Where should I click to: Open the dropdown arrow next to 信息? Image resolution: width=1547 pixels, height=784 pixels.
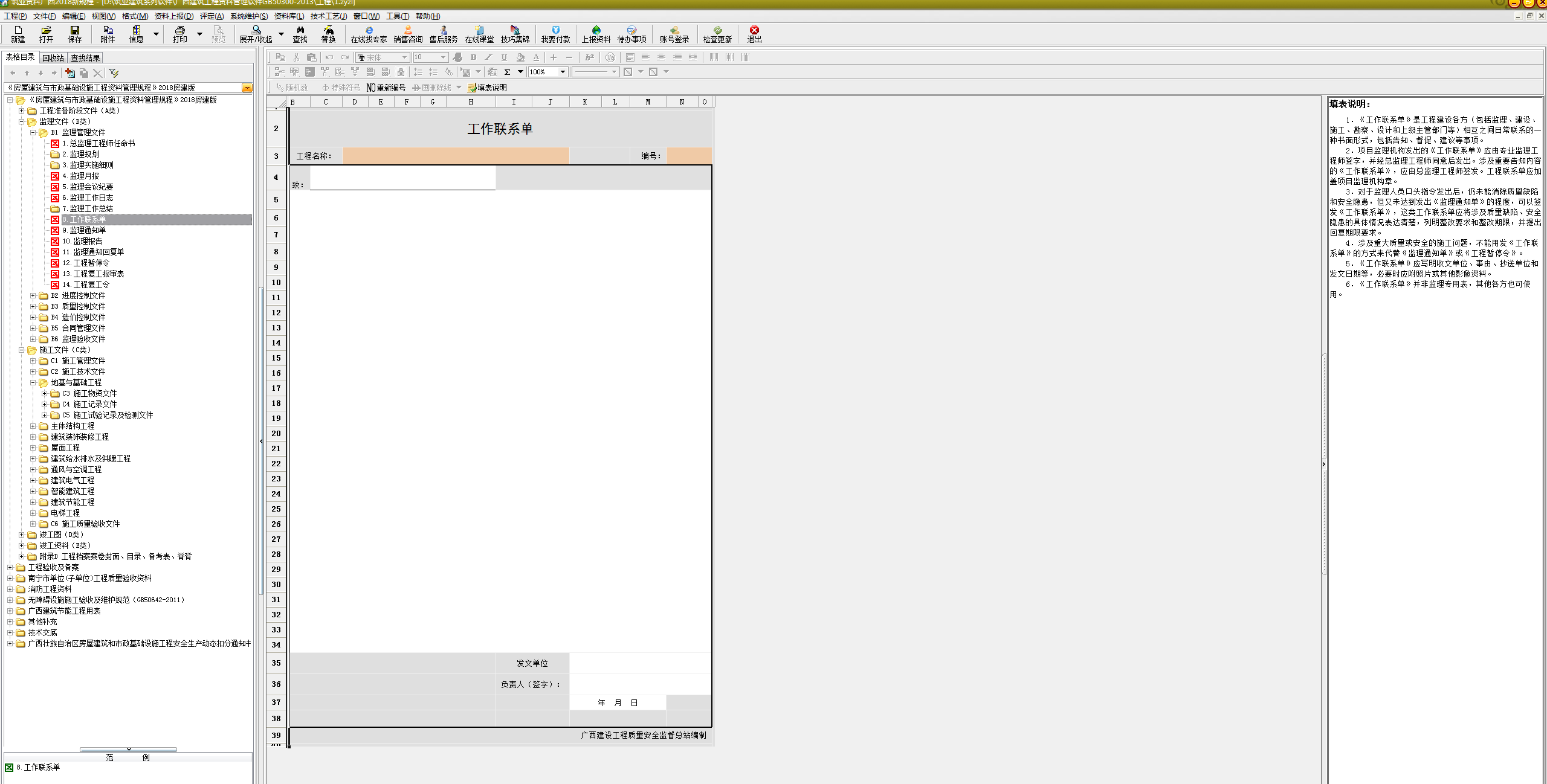point(156,34)
